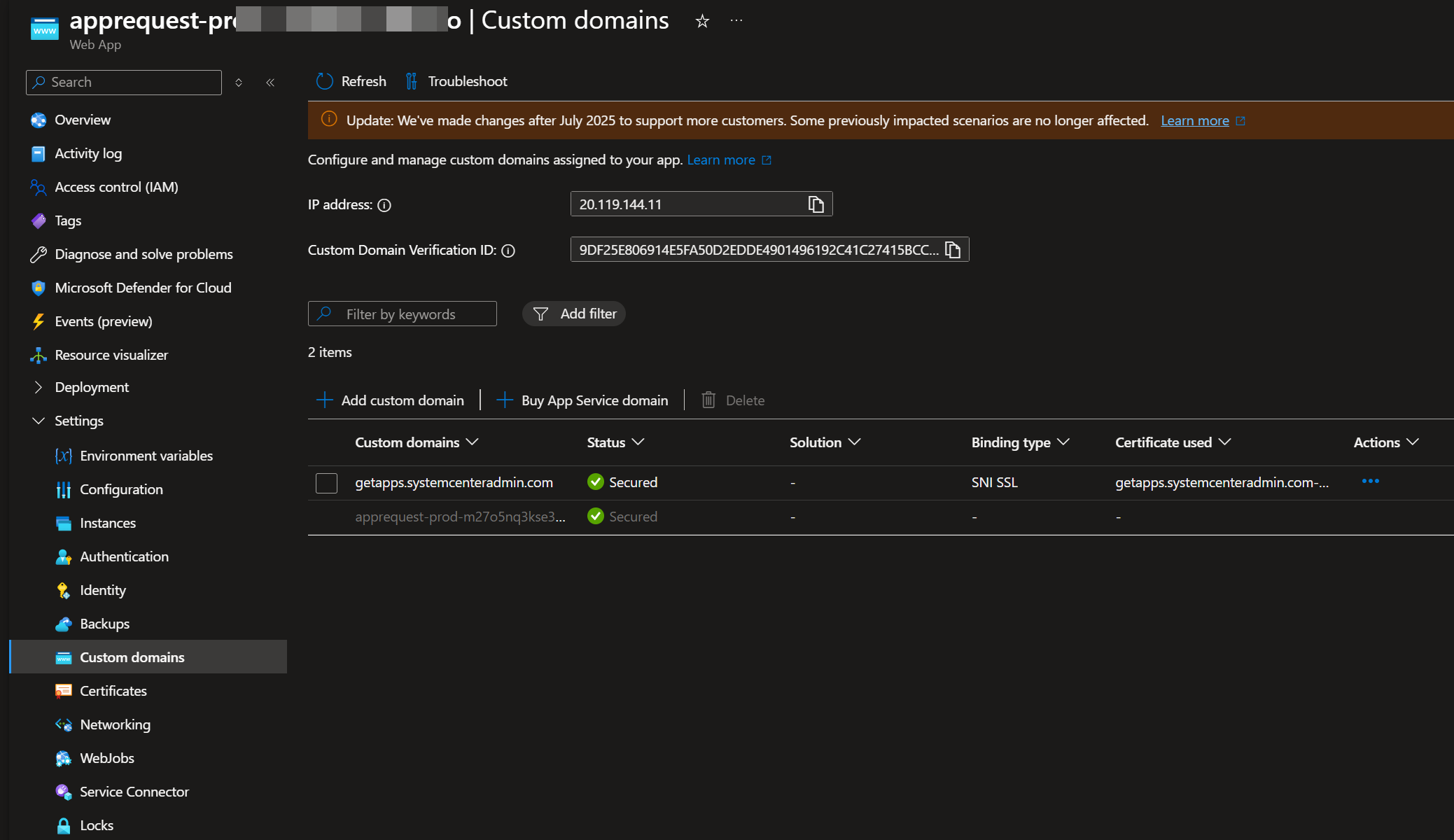Copy the Custom Domain Verification ID
Viewport: 1454px width, 840px height.
[x=953, y=249]
